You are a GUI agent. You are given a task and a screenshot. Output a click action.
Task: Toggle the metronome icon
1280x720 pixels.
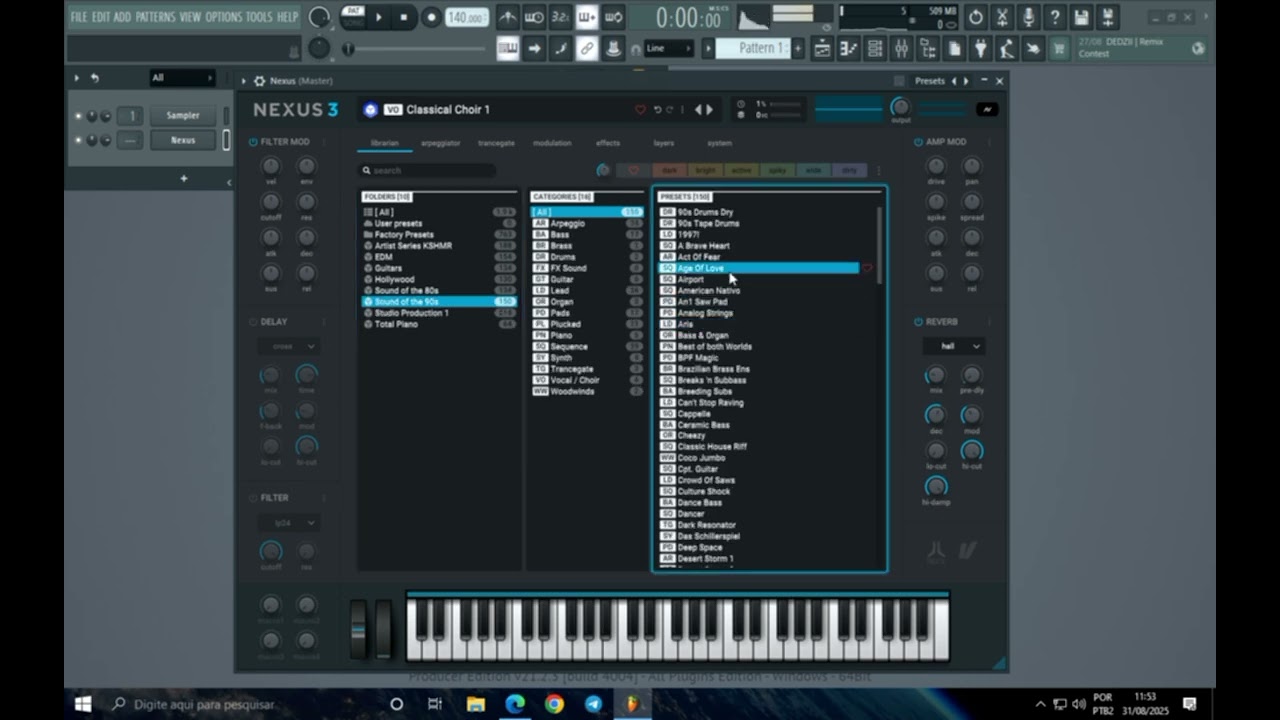(x=508, y=17)
